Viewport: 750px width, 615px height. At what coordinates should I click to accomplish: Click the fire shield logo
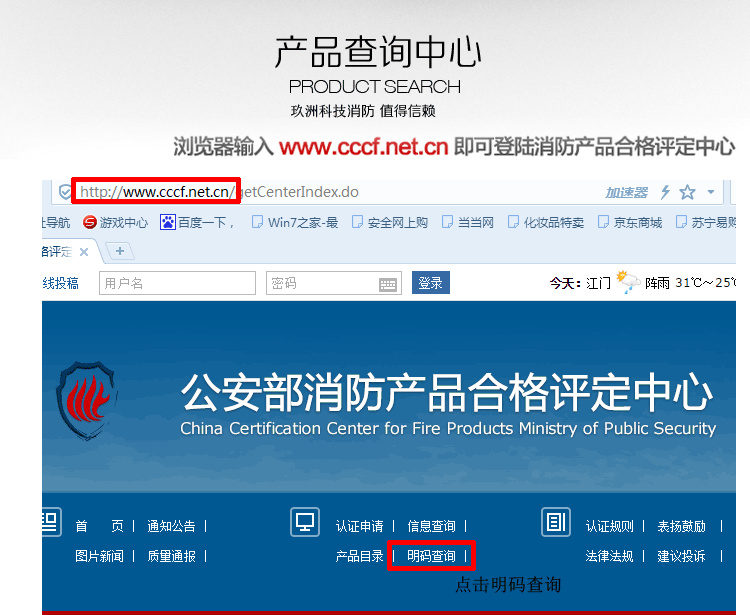pyautogui.click(x=87, y=401)
